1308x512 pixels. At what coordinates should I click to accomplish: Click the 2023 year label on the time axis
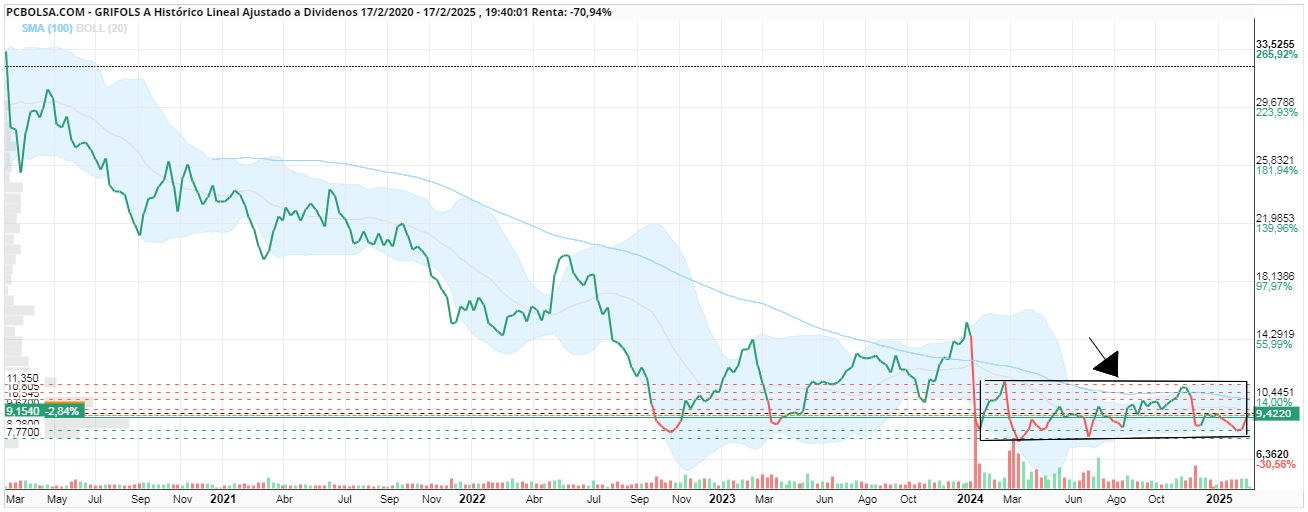(720, 497)
